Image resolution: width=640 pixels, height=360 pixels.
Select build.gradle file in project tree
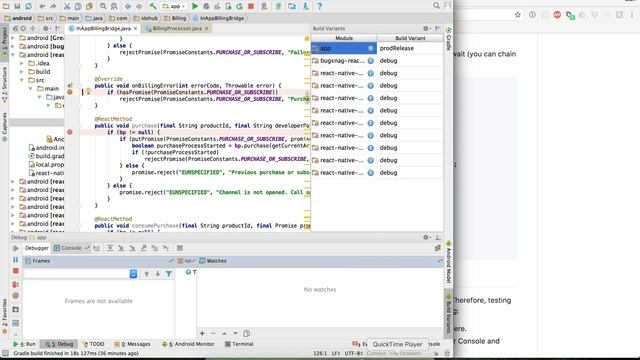pos(46,156)
